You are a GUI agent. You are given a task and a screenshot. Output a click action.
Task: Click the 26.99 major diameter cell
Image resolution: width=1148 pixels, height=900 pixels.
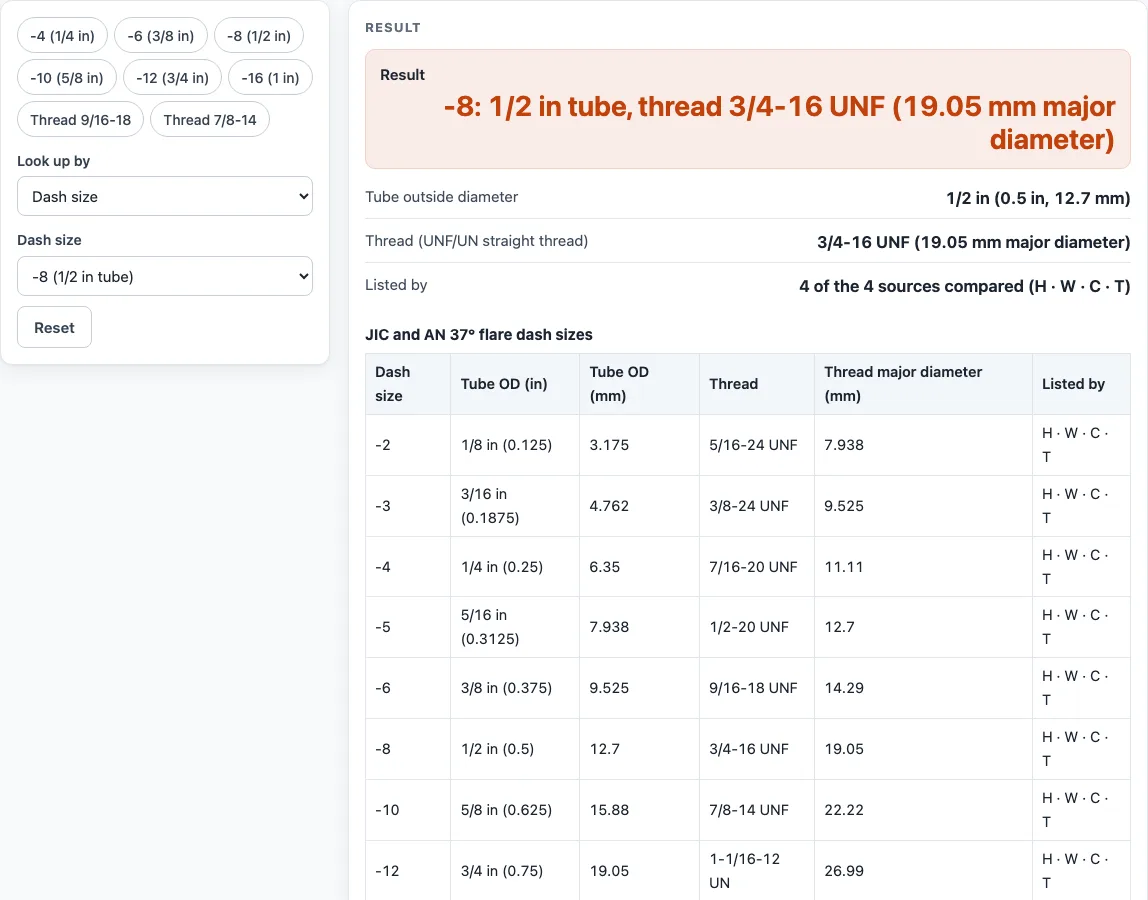(922, 871)
